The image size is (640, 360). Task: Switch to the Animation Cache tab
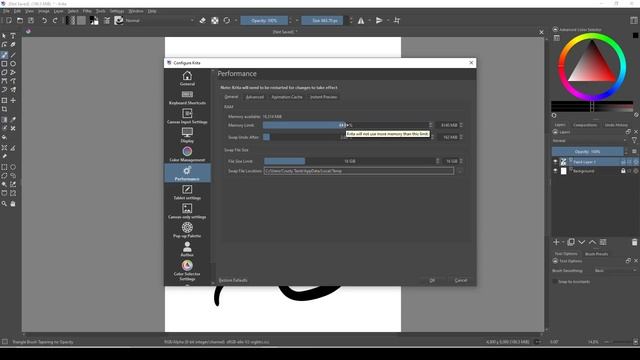287,97
